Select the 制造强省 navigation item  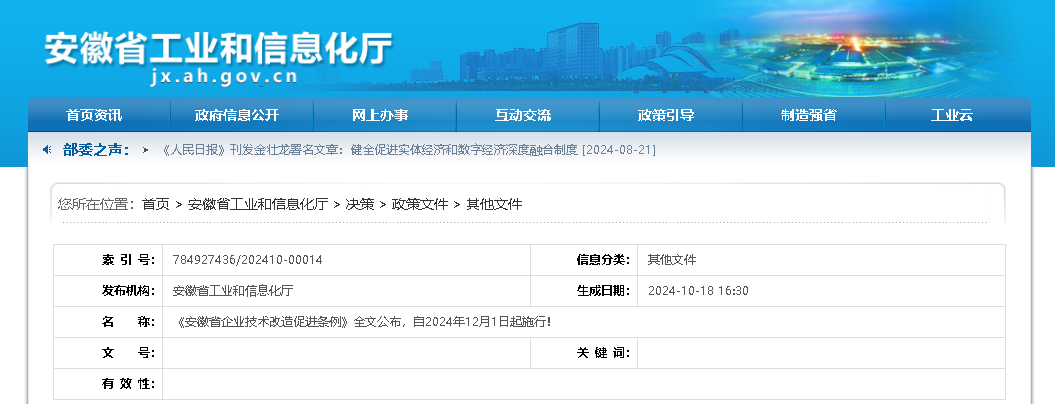coord(809,115)
